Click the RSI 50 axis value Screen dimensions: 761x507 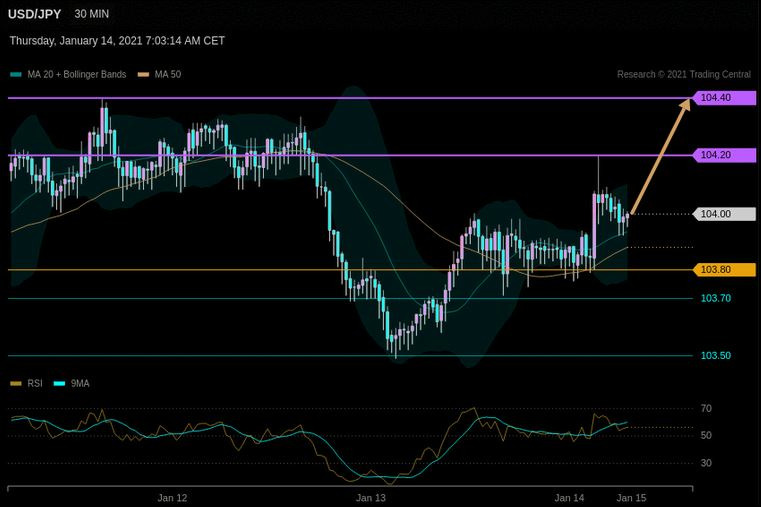[706, 436]
